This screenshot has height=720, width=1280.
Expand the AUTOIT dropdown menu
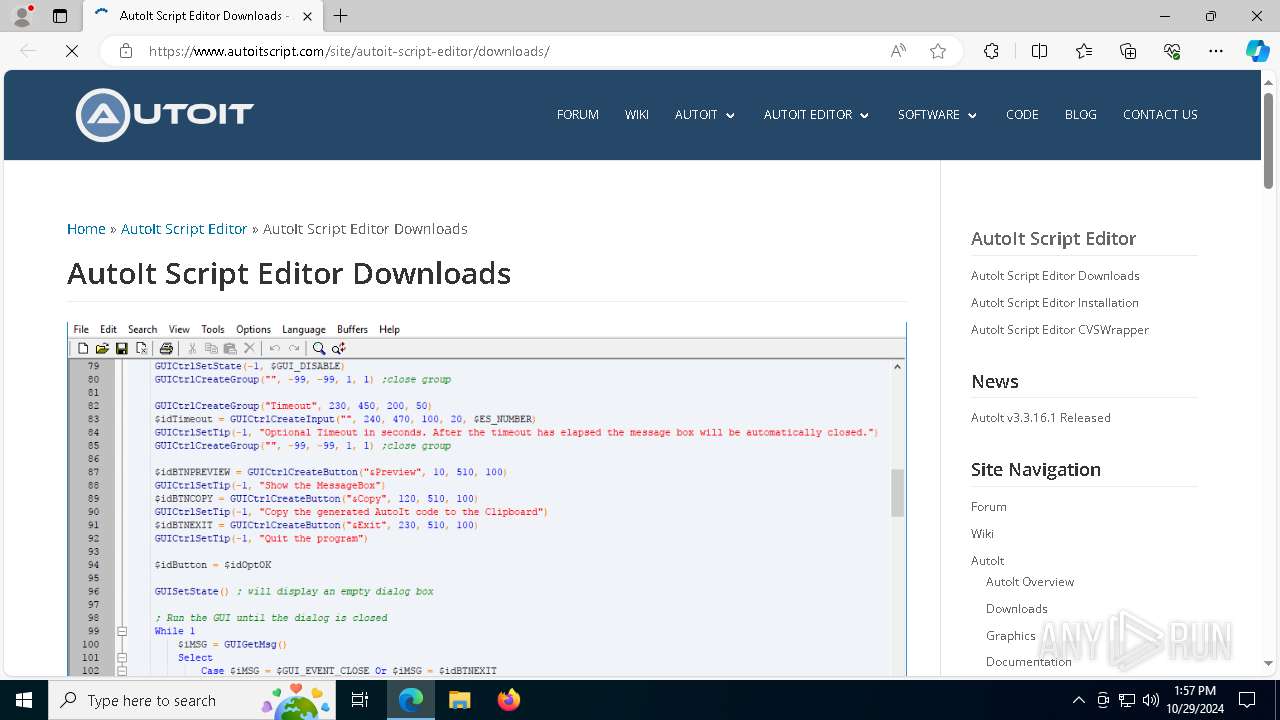coord(705,115)
